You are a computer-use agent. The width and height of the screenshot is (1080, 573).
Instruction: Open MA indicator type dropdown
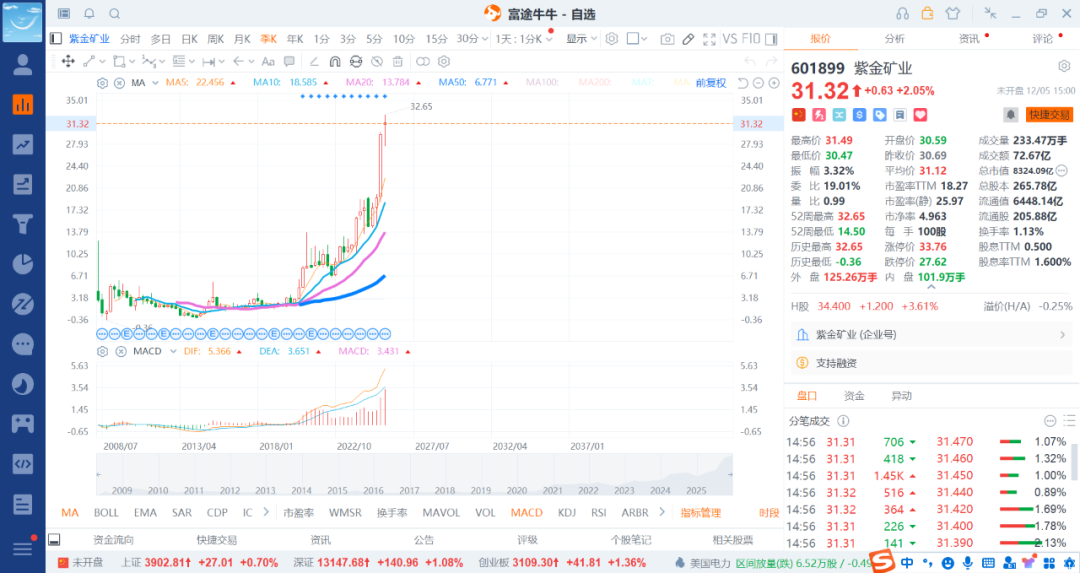click(x=156, y=83)
